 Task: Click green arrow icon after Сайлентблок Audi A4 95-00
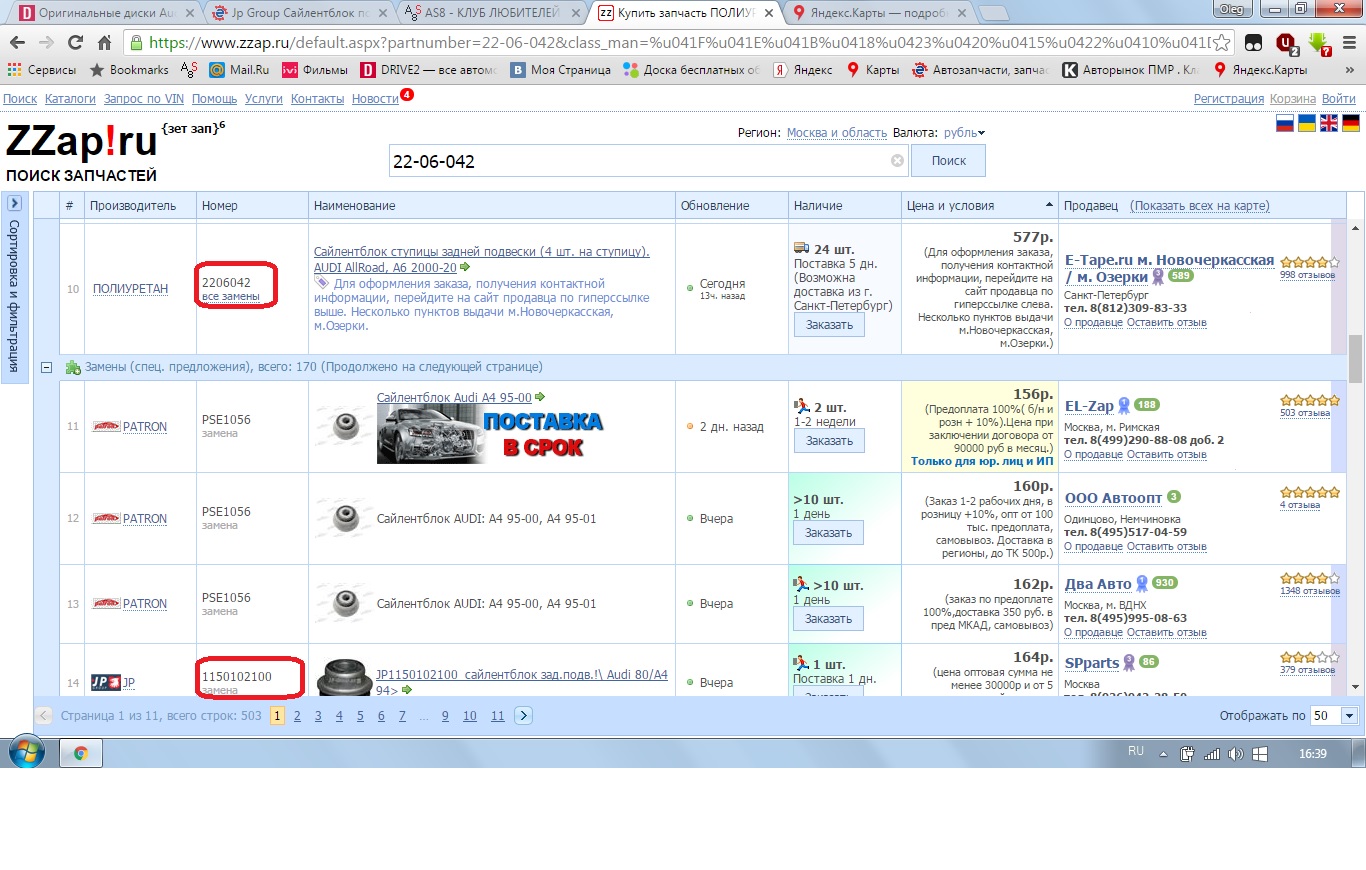[x=540, y=398]
